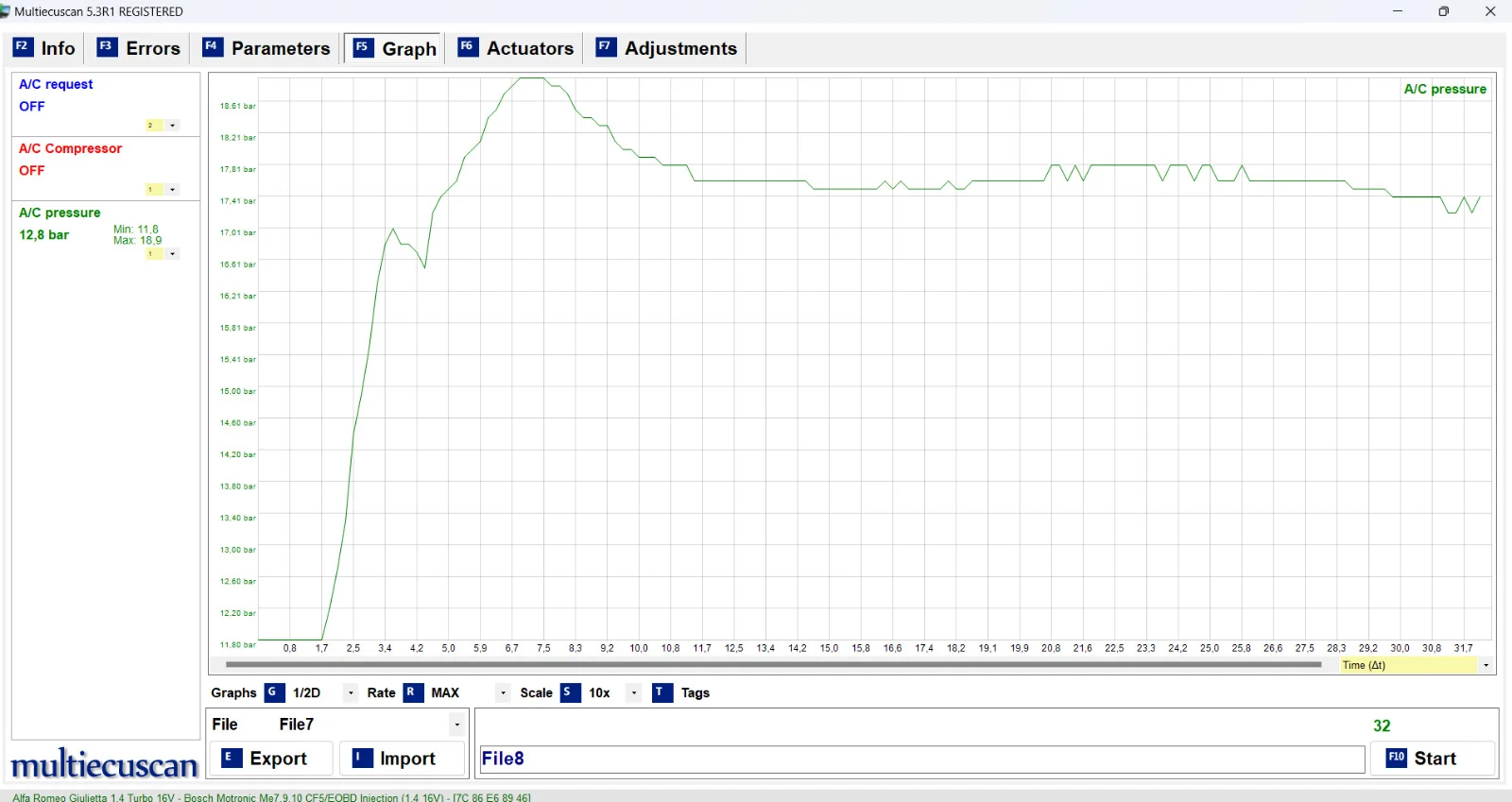Toggle the Tags option
Screen dimensions: 1512x802
(x=662, y=692)
